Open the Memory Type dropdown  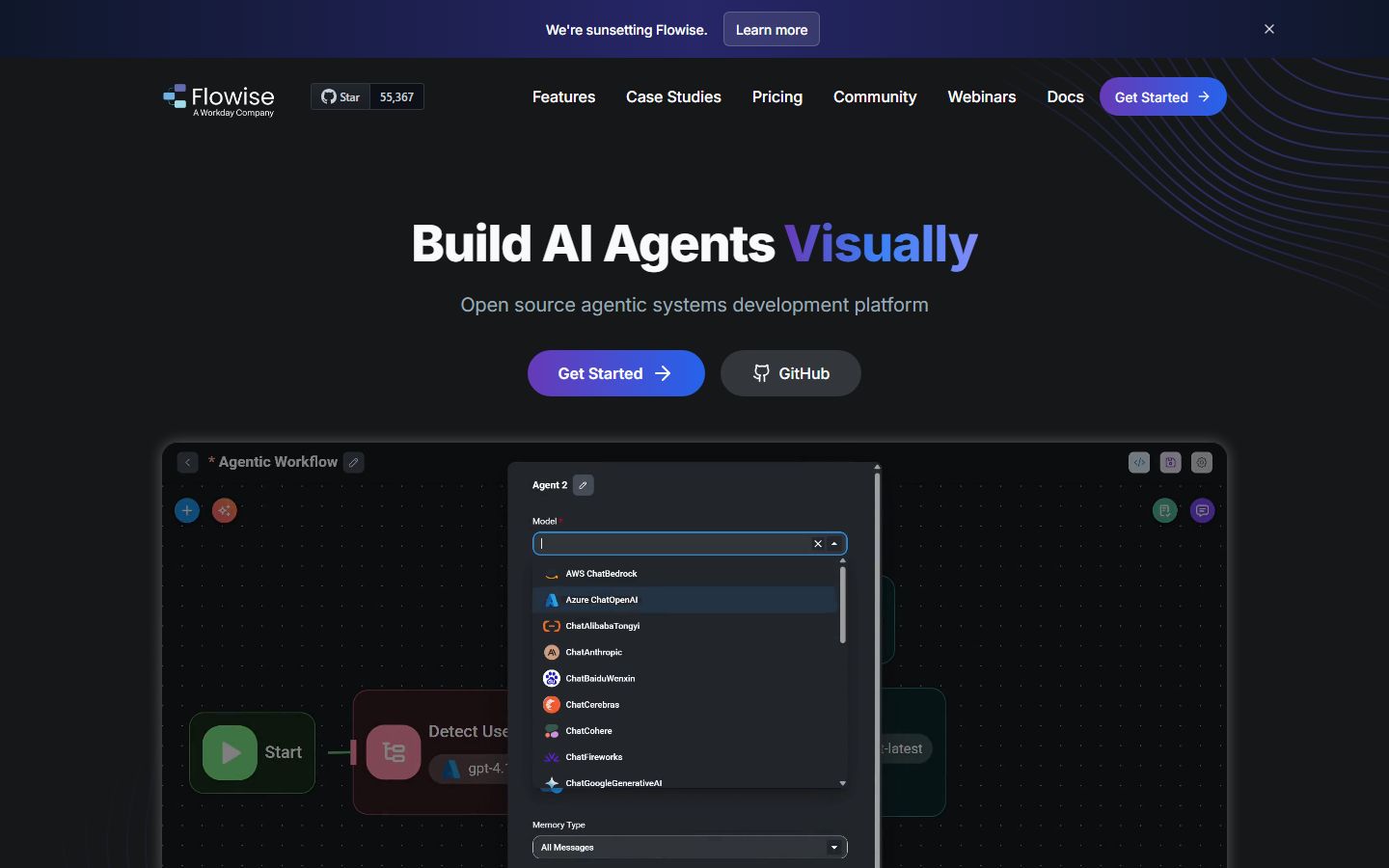[690, 847]
